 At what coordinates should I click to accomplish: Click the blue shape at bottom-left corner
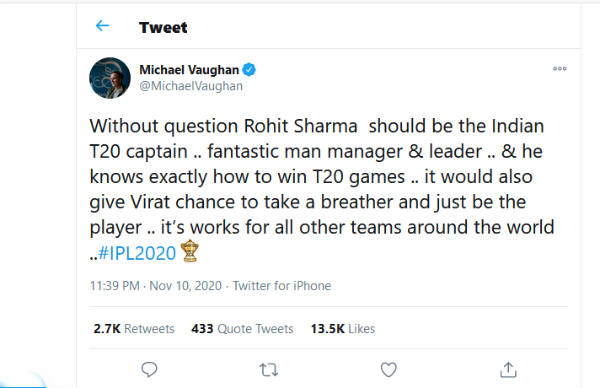pos(23,380)
